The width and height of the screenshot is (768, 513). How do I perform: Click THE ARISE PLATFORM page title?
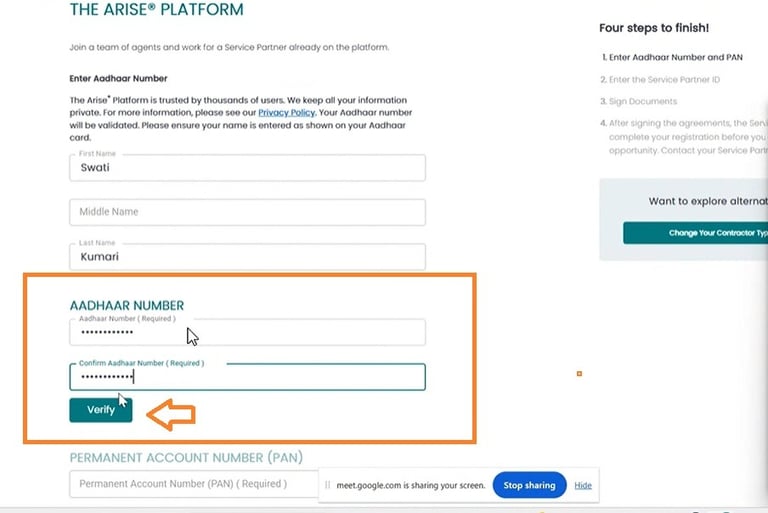pyautogui.click(x=156, y=11)
